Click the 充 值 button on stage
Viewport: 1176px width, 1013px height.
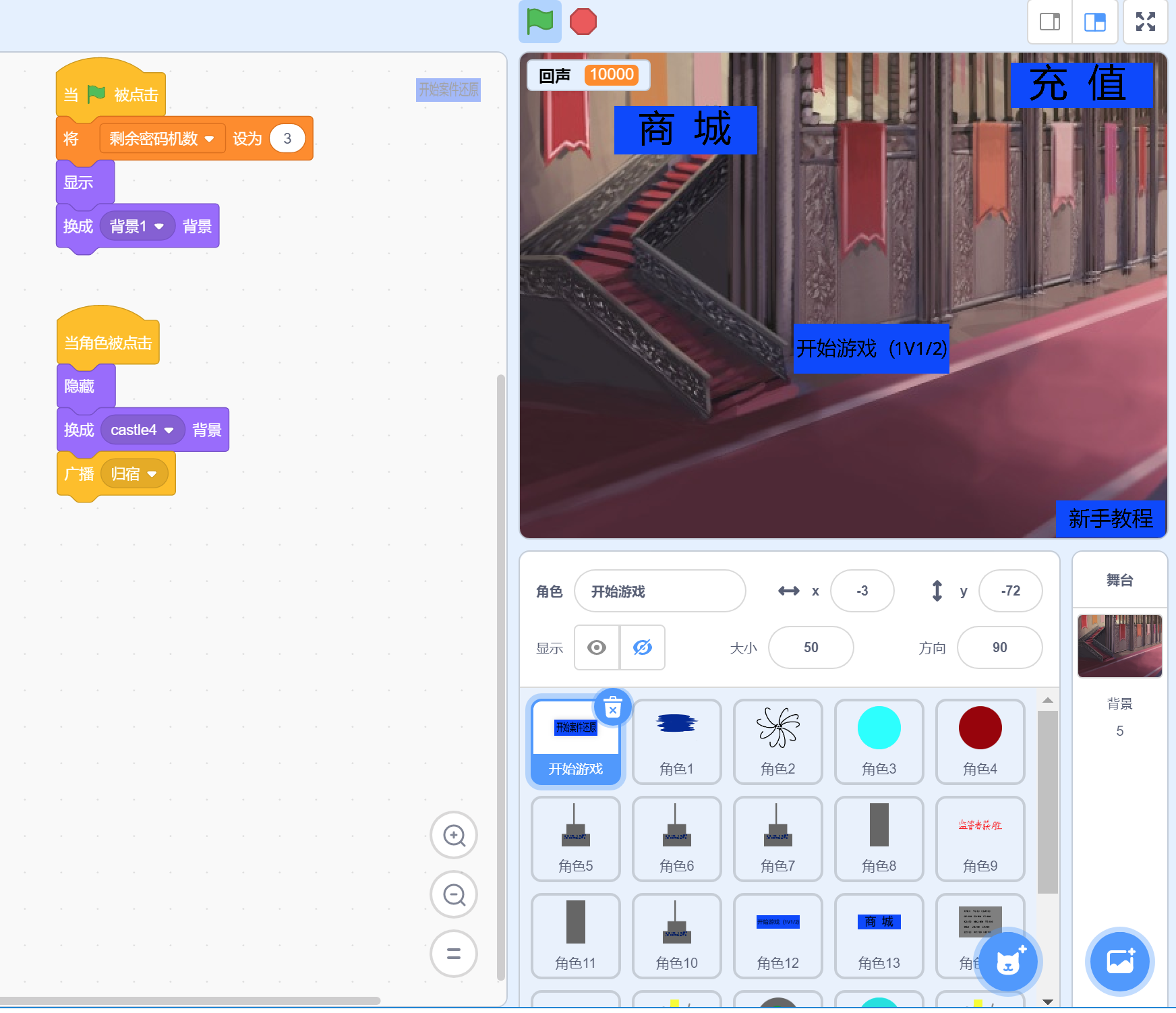[x=1081, y=84]
